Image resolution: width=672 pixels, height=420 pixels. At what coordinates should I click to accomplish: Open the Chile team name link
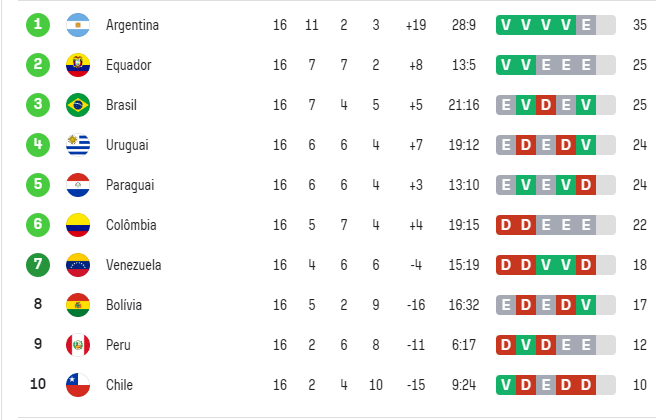click(x=119, y=385)
